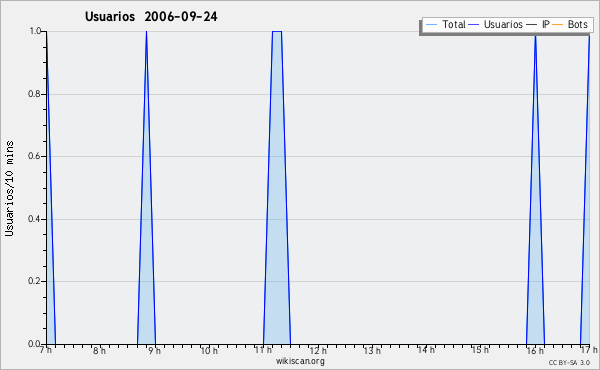Click the Usuarios/10 mins y-axis label

9,188
